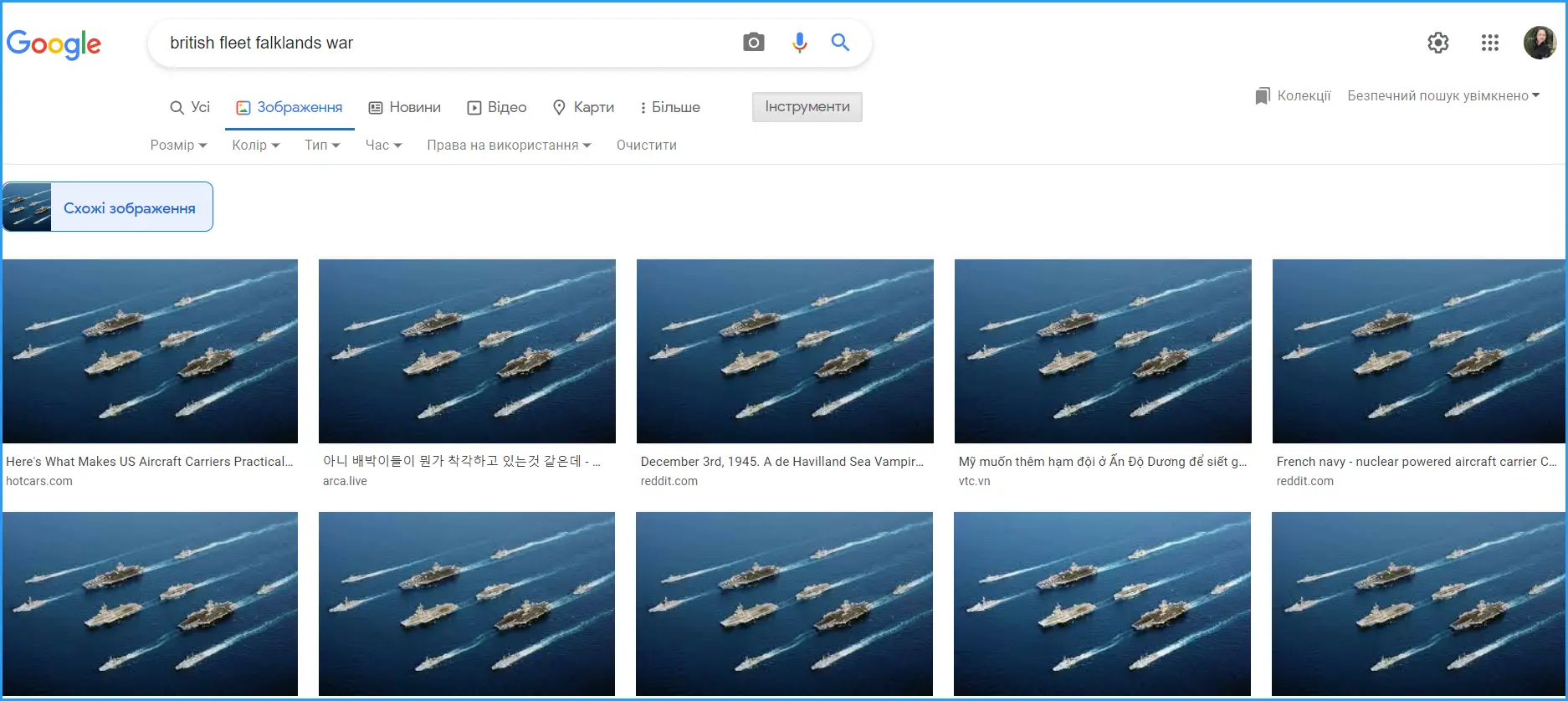This screenshot has height=701, width=1568.
Task: Expand the Час filter
Action: pyautogui.click(x=384, y=145)
